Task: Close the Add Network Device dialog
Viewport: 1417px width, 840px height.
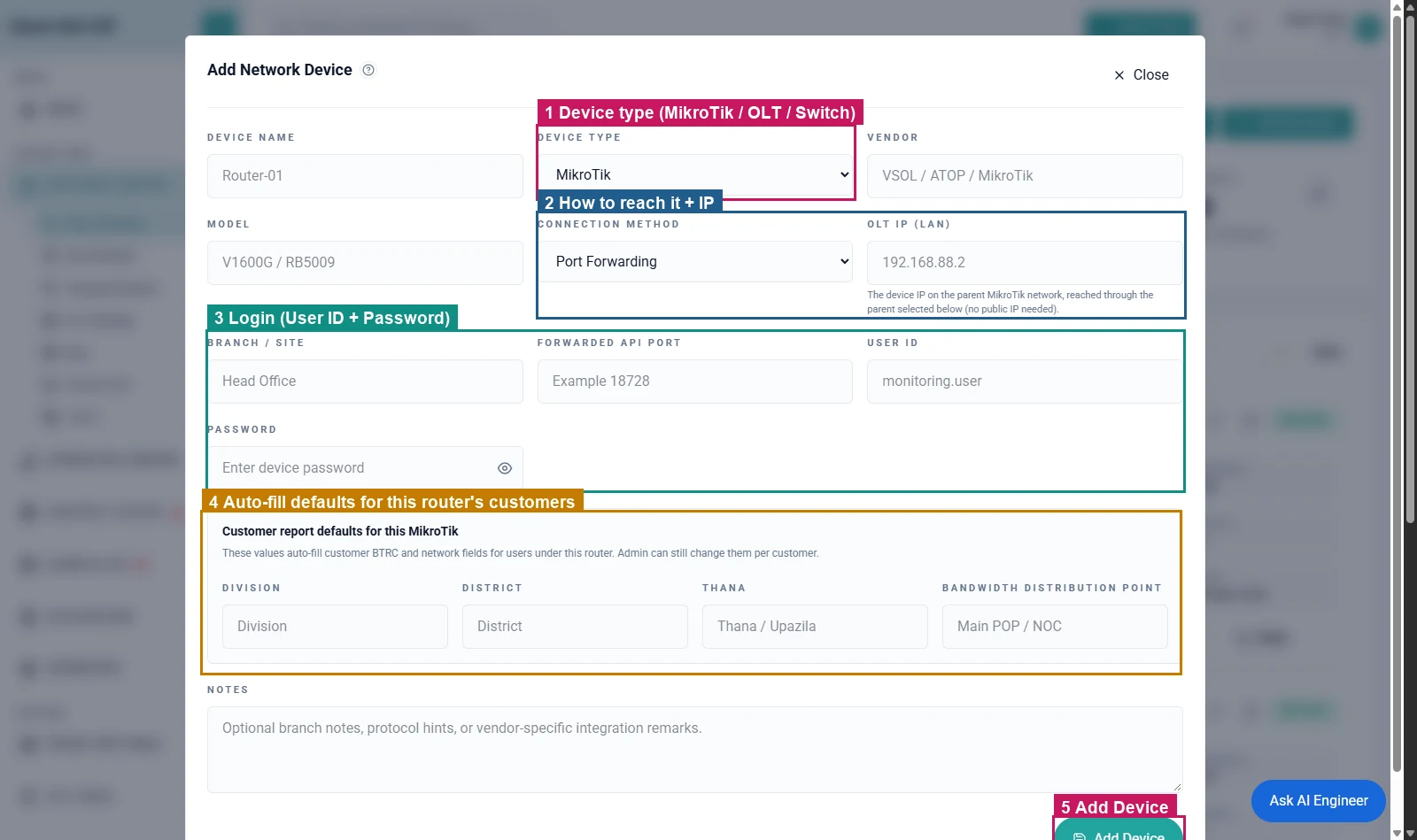Action: 1141,75
